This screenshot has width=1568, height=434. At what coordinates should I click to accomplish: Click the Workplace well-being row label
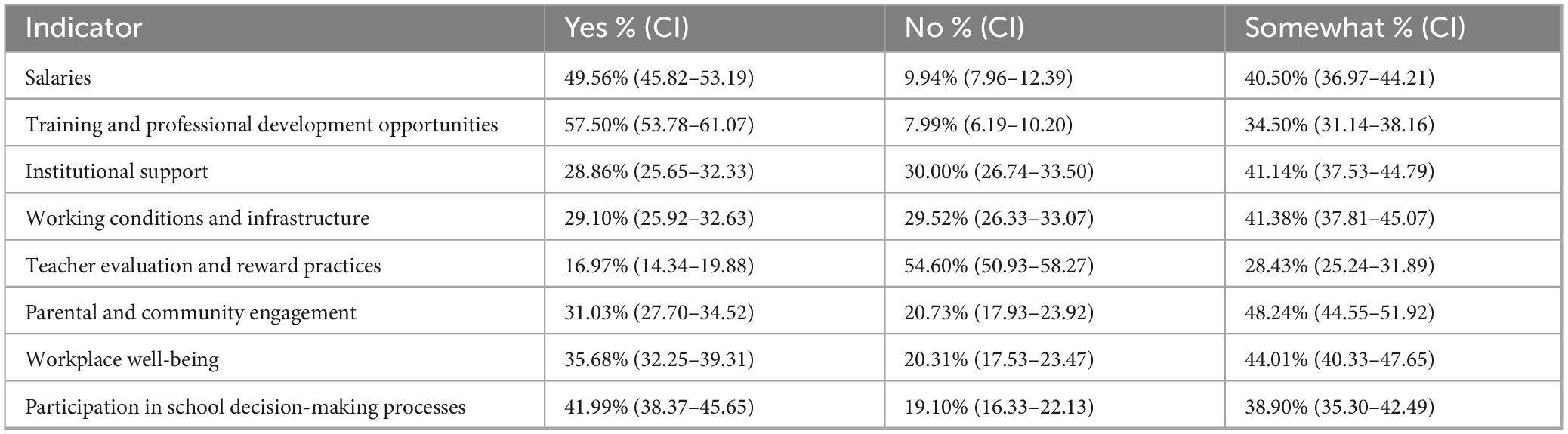(122, 359)
